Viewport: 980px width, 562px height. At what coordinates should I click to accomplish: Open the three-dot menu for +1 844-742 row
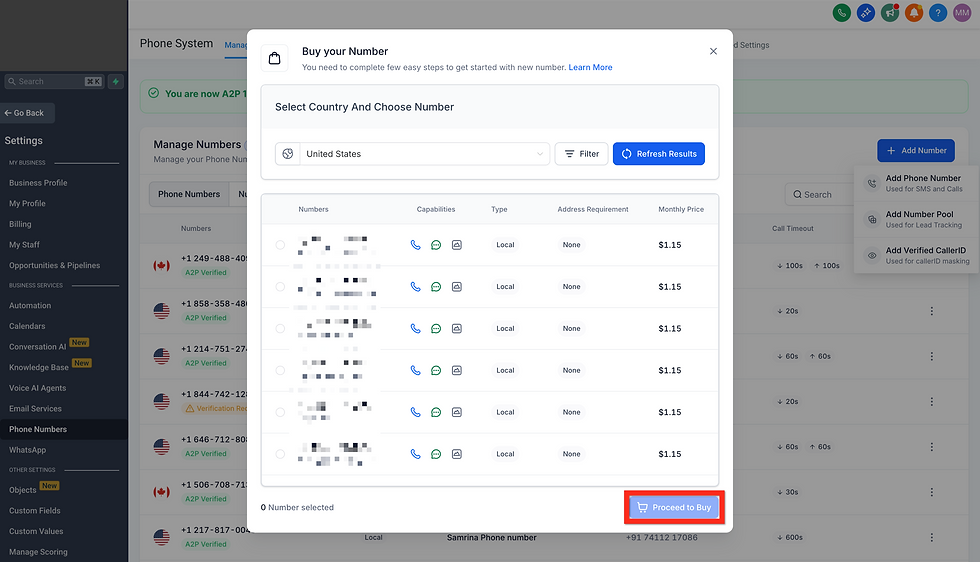tap(931, 401)
